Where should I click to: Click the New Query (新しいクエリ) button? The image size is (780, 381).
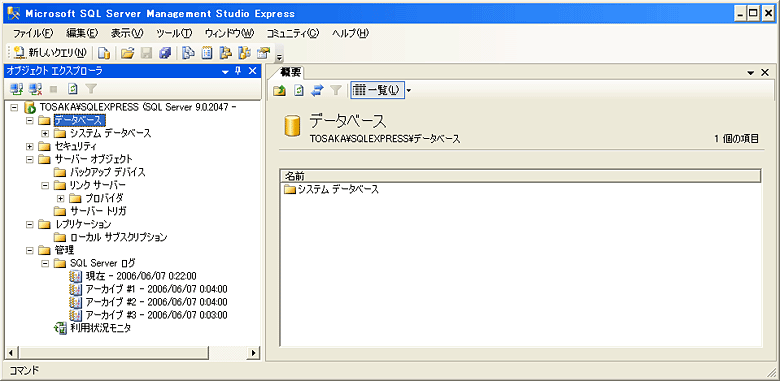(x=50, y=53)
